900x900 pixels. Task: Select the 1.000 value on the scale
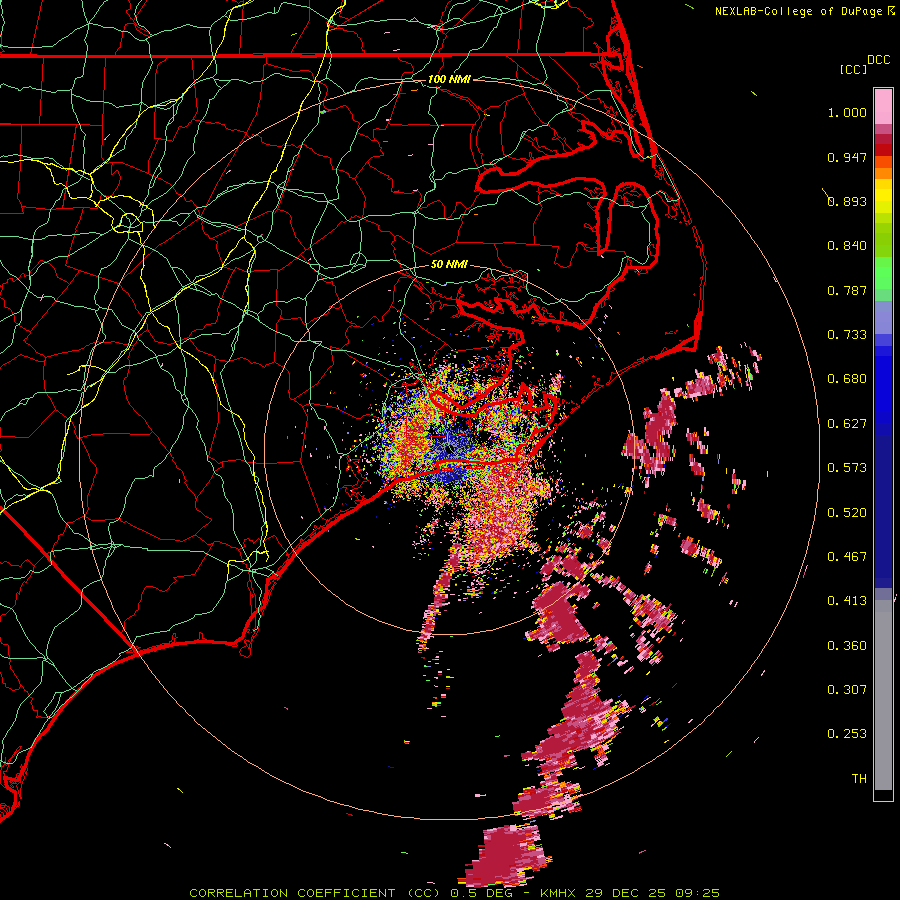(x=847, y=112)
